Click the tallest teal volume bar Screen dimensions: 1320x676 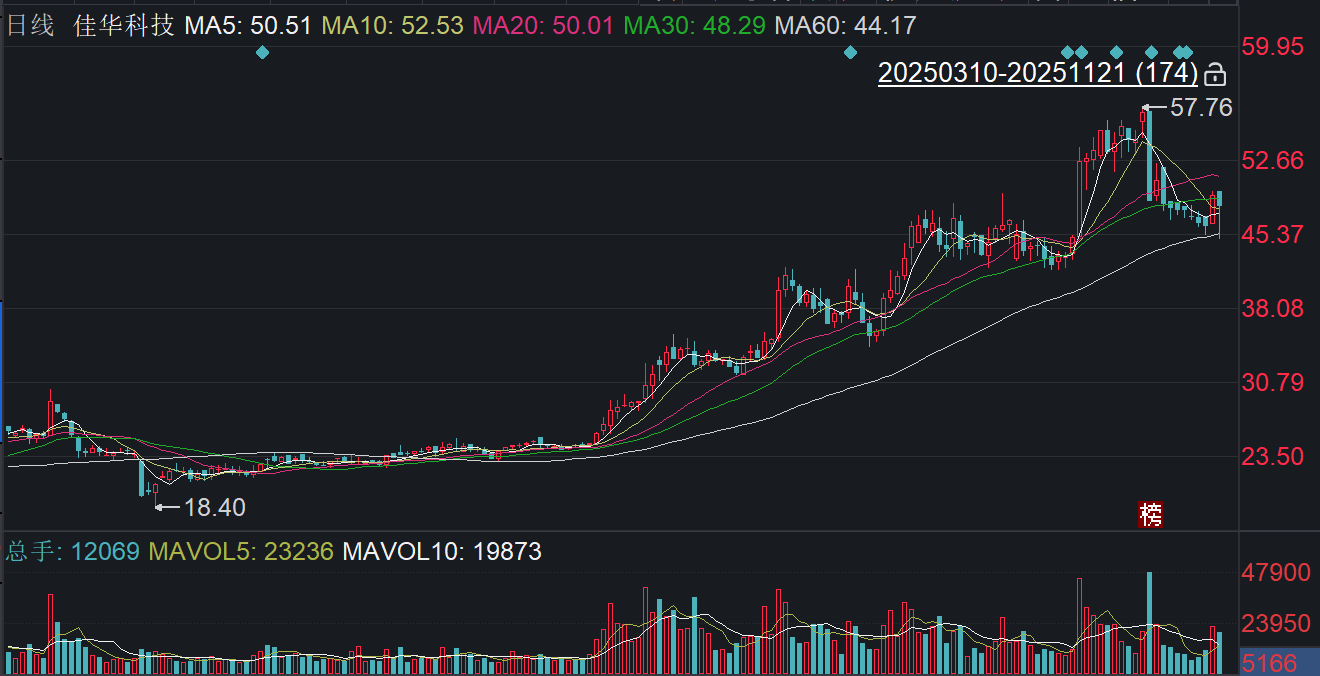pos(1150,624)
